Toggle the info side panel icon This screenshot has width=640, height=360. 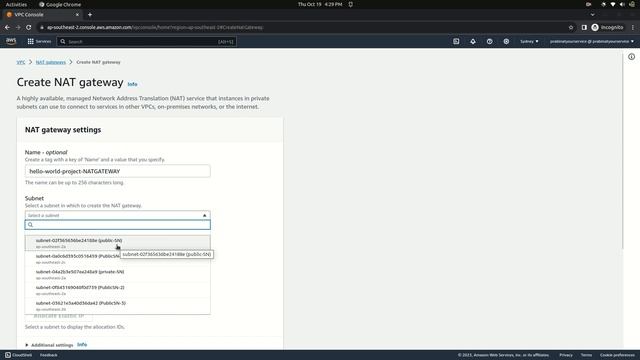[631, 57]
